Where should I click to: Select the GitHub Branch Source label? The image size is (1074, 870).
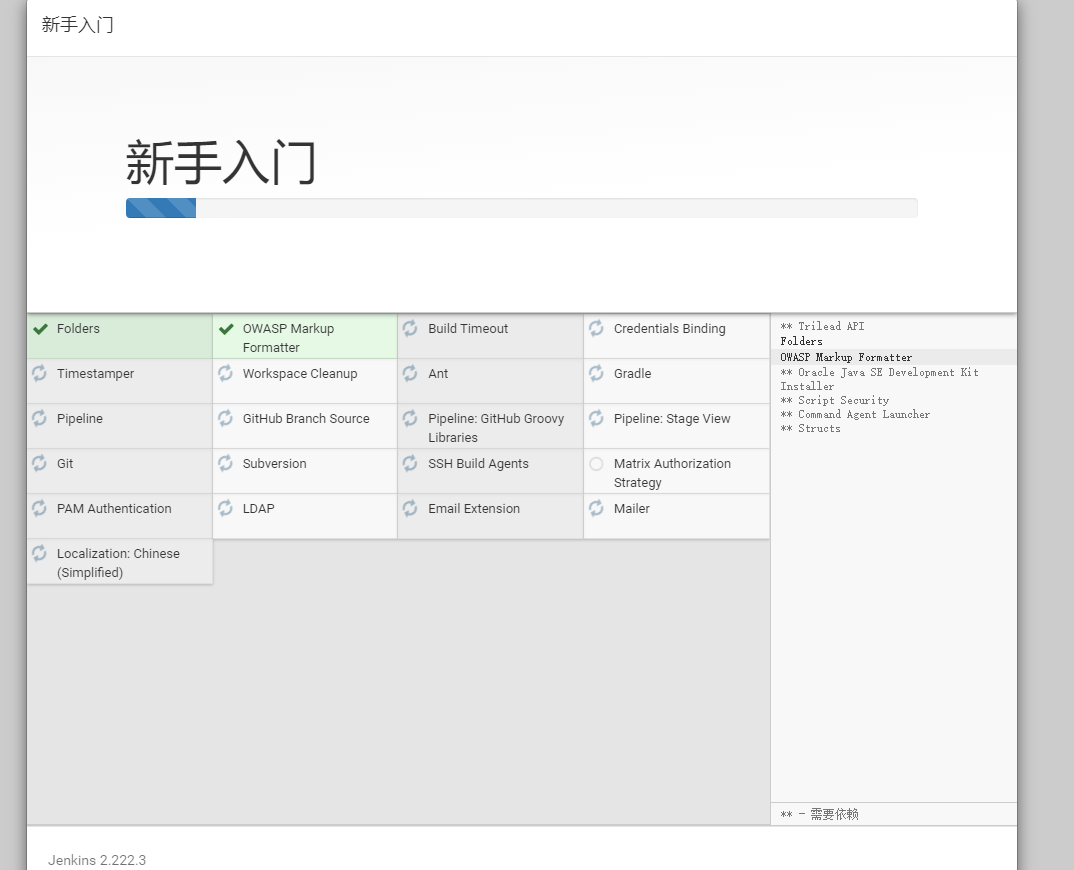click(x=306, y=419)
